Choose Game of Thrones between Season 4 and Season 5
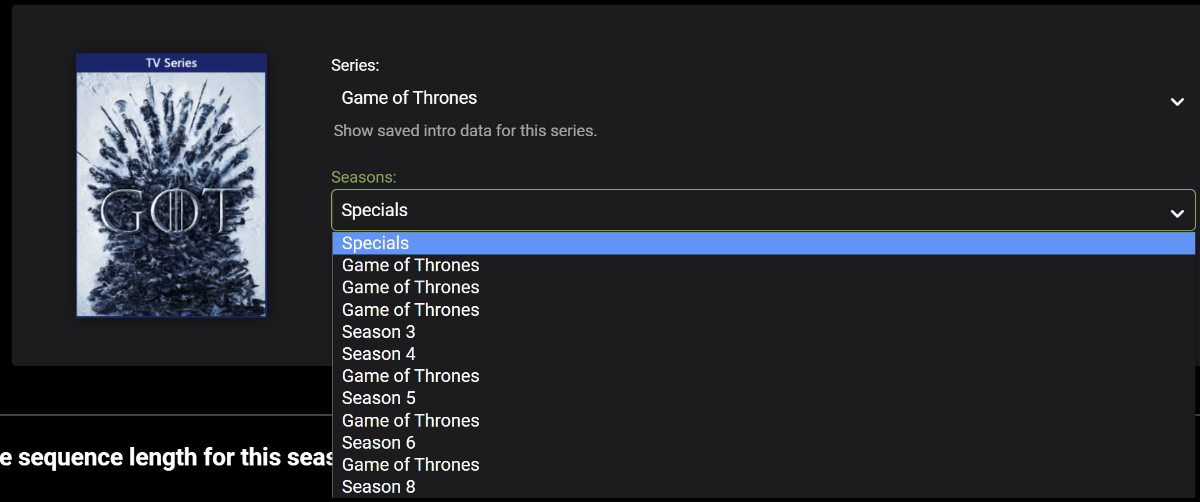Image resolution: width=1200 pixels, height=502 pixels. tap(410, 376)
